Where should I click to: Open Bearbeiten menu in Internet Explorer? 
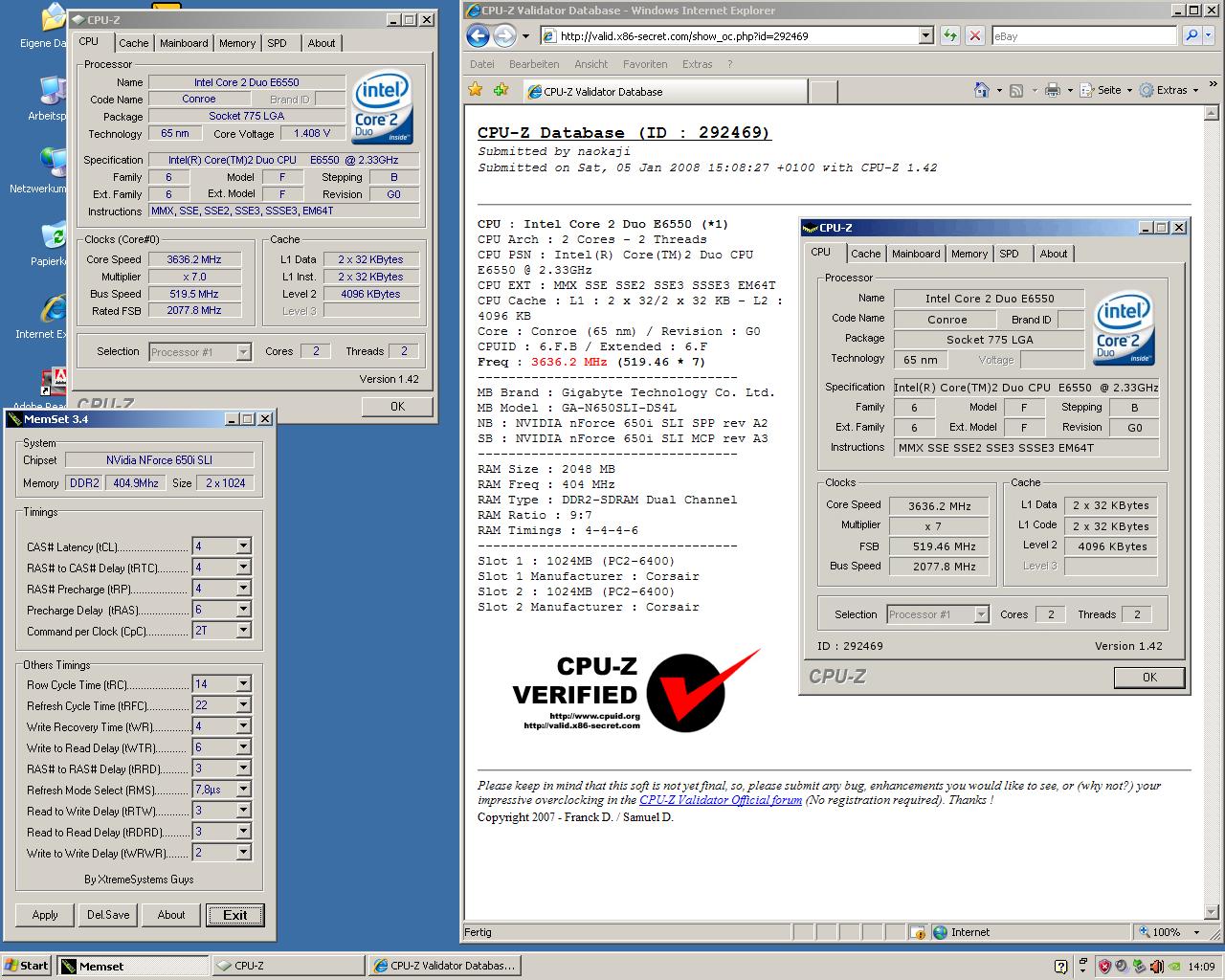pyautogui.click(x=534, y=64)
